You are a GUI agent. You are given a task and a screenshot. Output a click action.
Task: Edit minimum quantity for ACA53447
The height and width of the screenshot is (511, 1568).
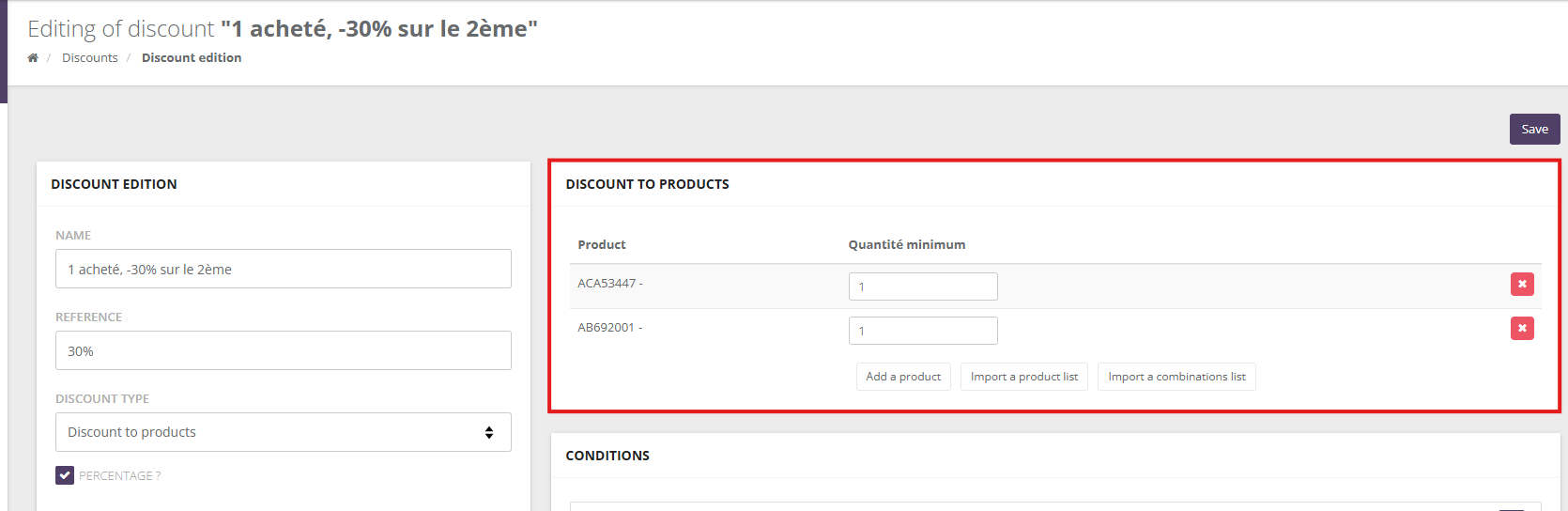(x=922, y=286)
